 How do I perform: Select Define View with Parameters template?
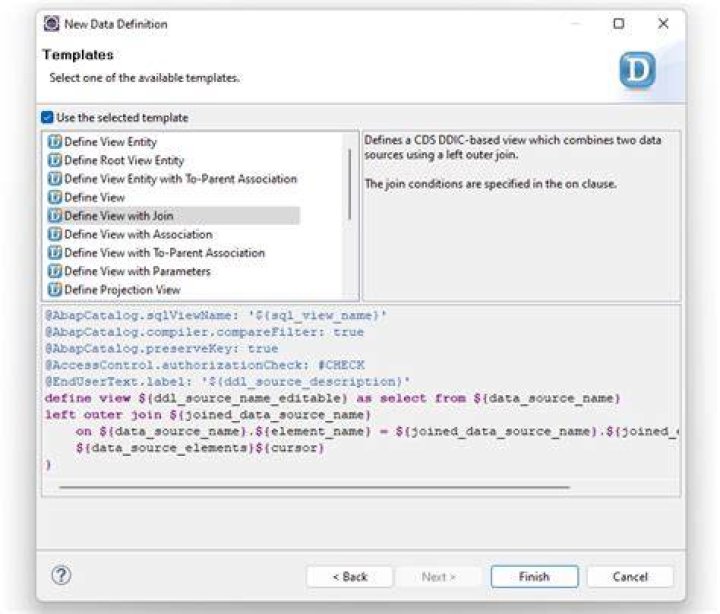(x=137, y=271)
